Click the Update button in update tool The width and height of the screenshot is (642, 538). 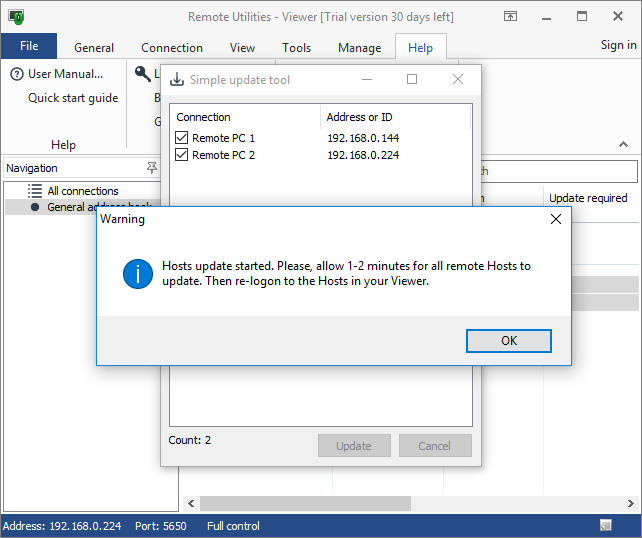(354, 445)
